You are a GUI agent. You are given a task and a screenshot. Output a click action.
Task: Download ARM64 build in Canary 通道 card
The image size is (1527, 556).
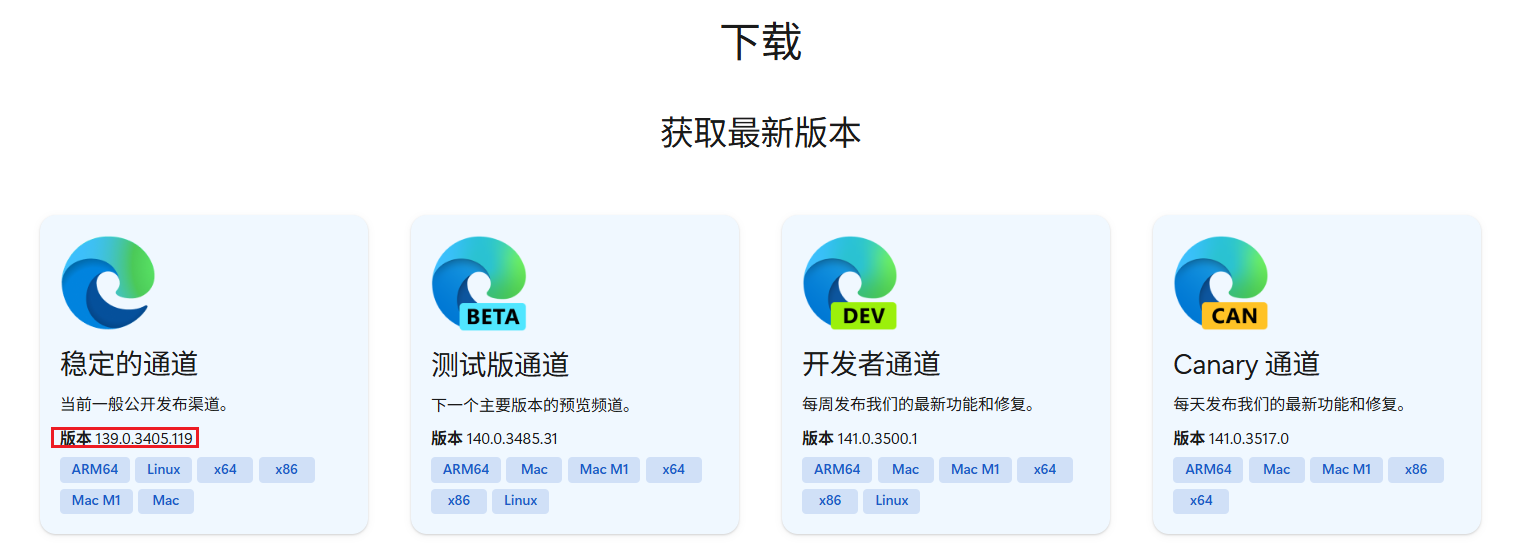tap(1208, 470)
